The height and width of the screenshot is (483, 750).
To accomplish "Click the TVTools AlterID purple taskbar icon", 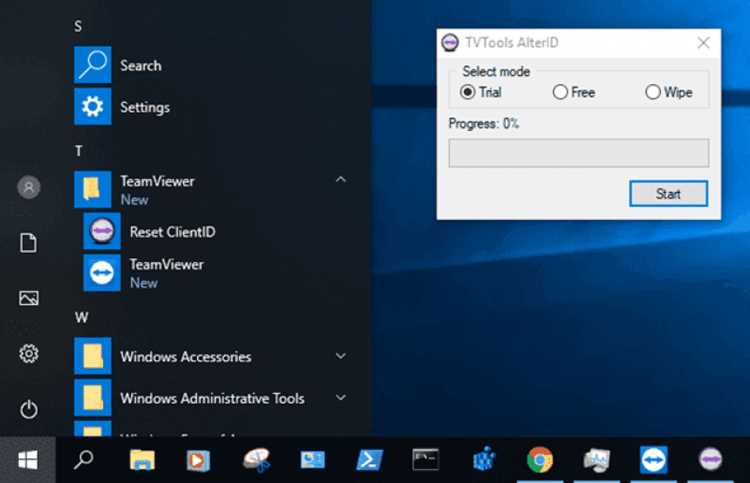I will click(710, 460).
